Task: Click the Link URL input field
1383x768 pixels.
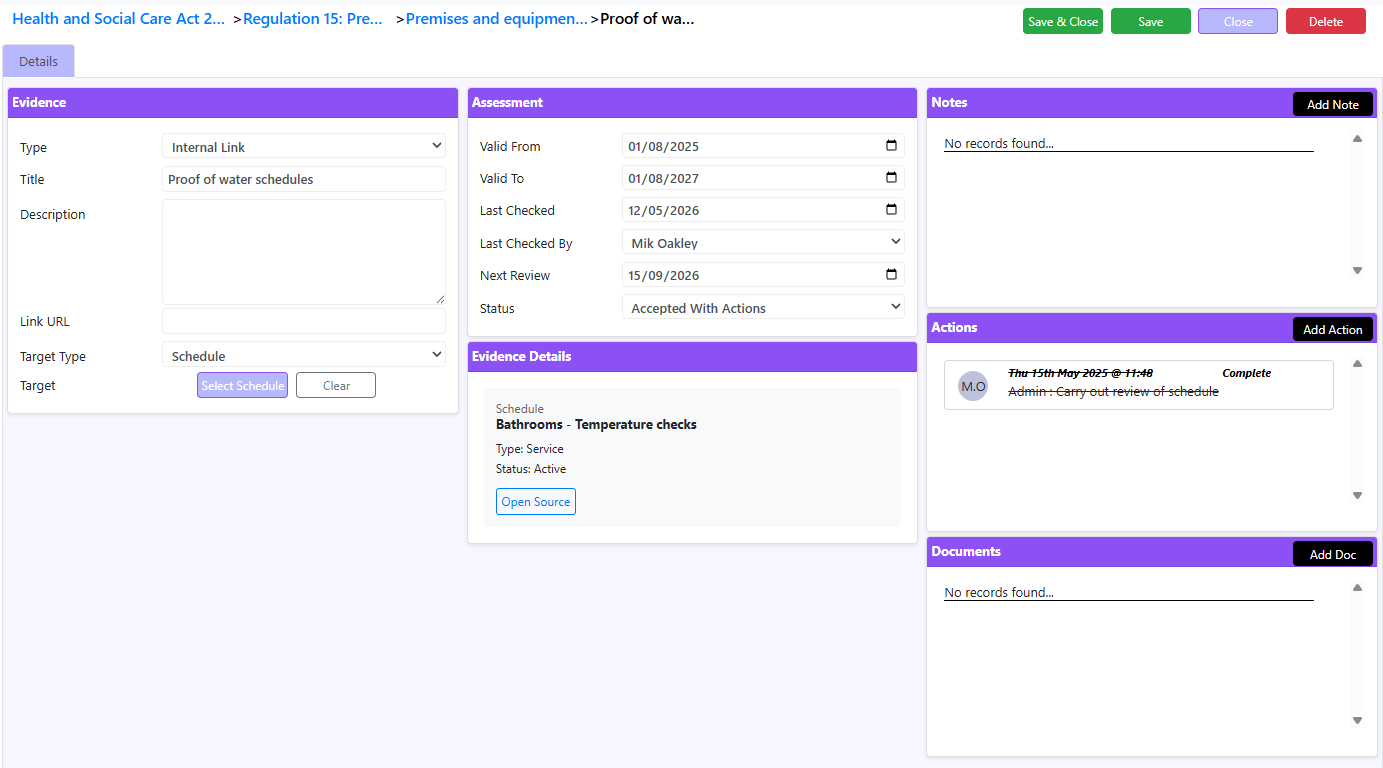Action: point(304,321)
